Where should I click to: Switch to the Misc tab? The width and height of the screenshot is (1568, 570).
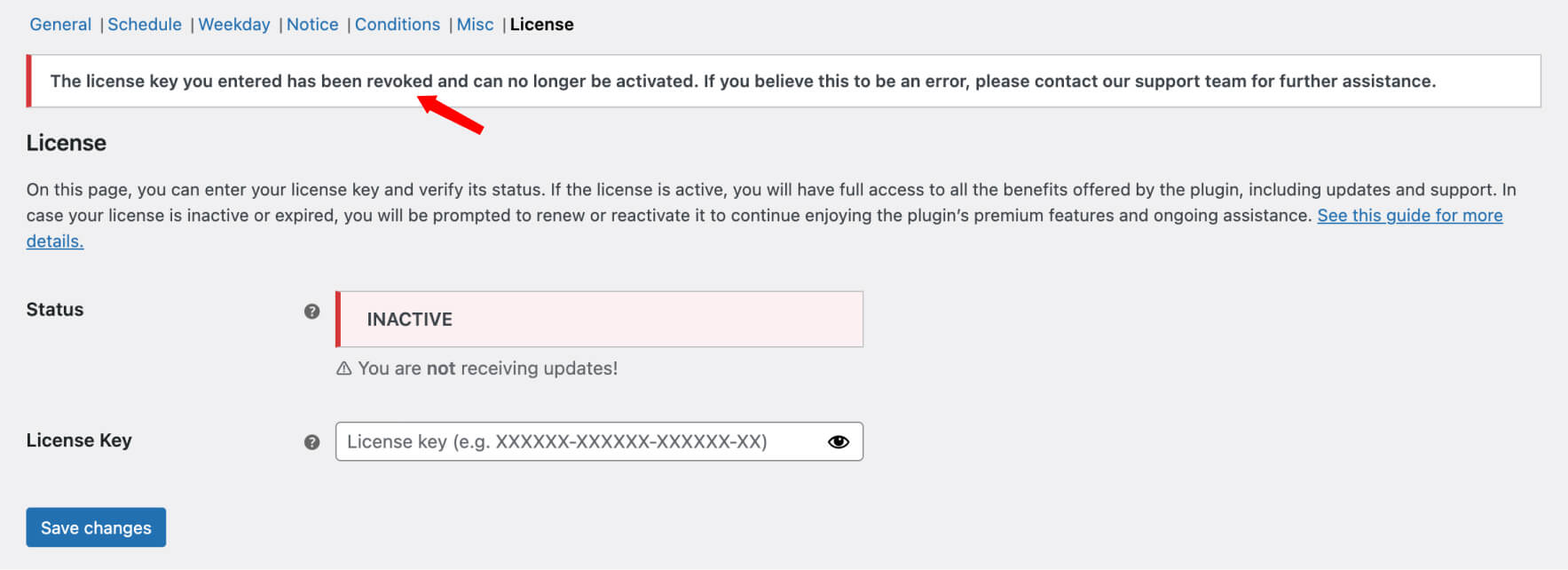(x=476, y=25)
